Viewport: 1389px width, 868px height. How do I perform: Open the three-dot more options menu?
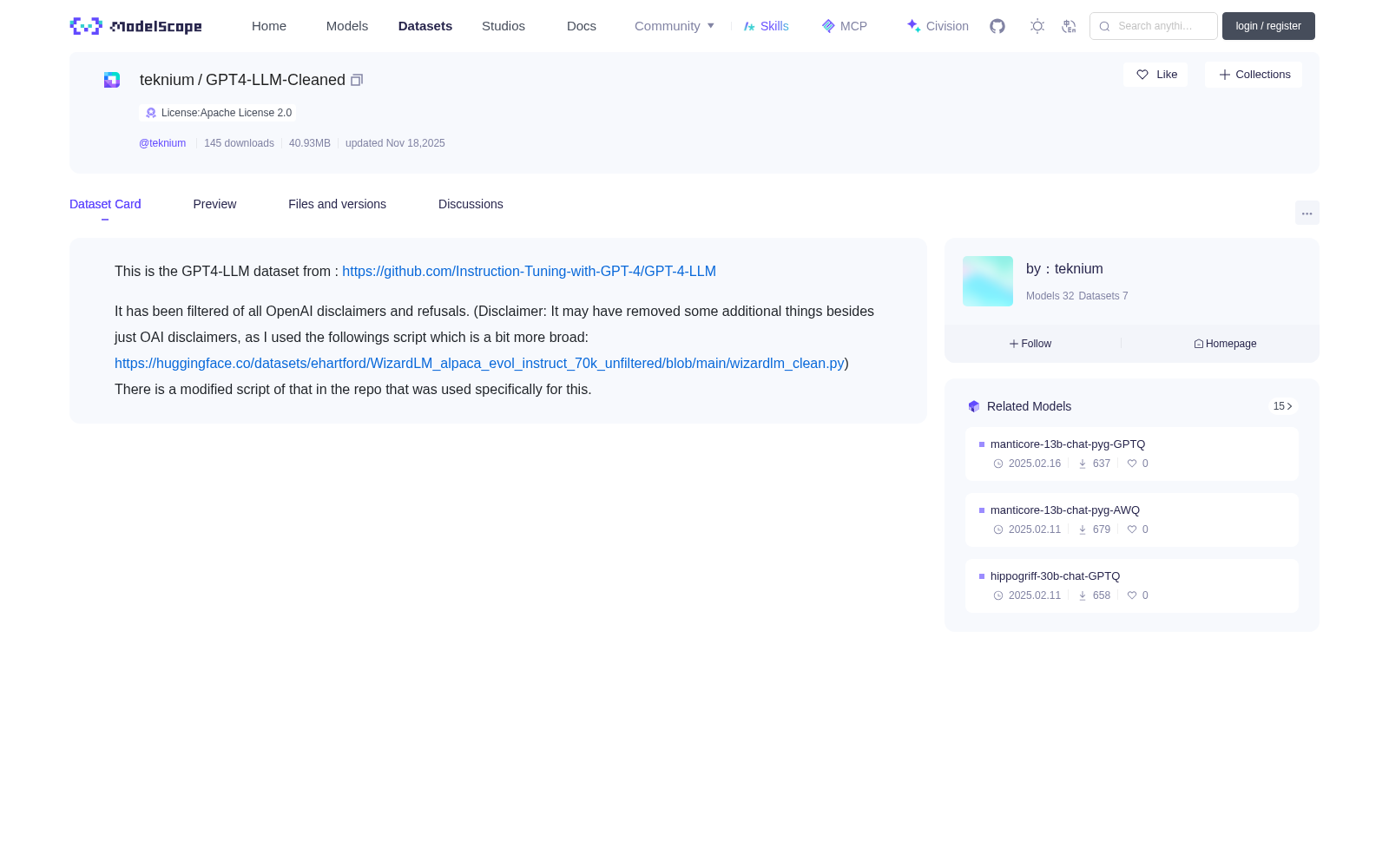1307,213
